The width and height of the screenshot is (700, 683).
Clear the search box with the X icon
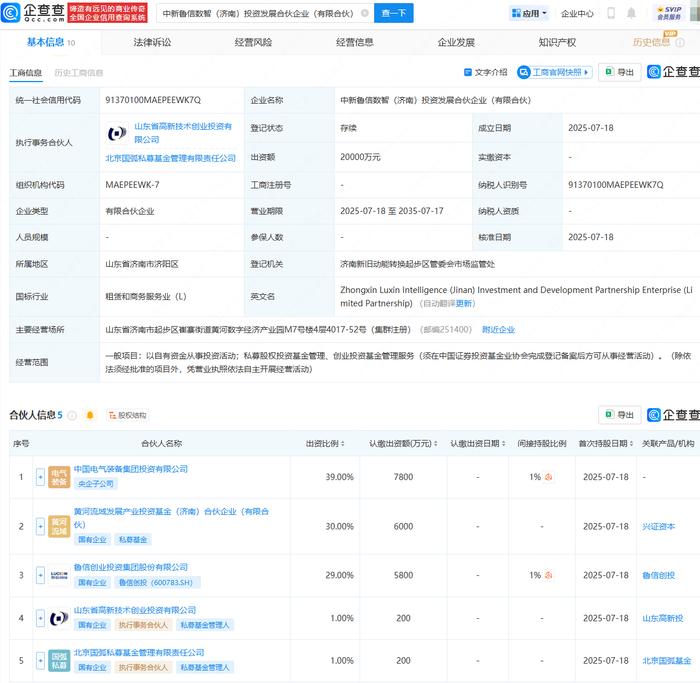coord(365,13)
